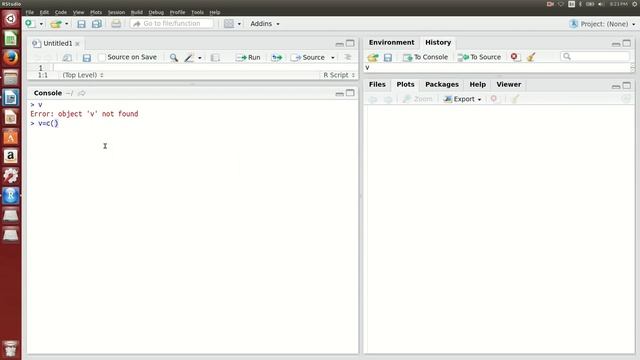Open System Settings from the dock
This screenshot has width=640, height=360.
tap(11, 176)
